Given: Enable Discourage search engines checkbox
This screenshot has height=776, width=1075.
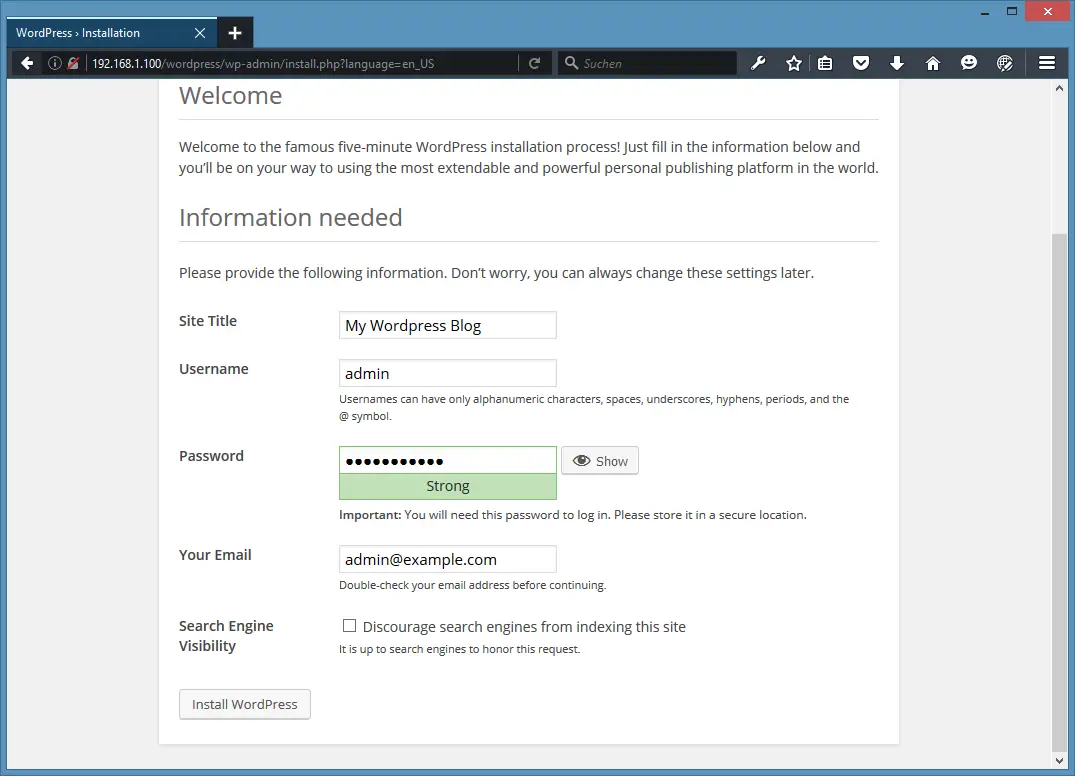Looking at the screenshot, I should (x=350, y=625).
